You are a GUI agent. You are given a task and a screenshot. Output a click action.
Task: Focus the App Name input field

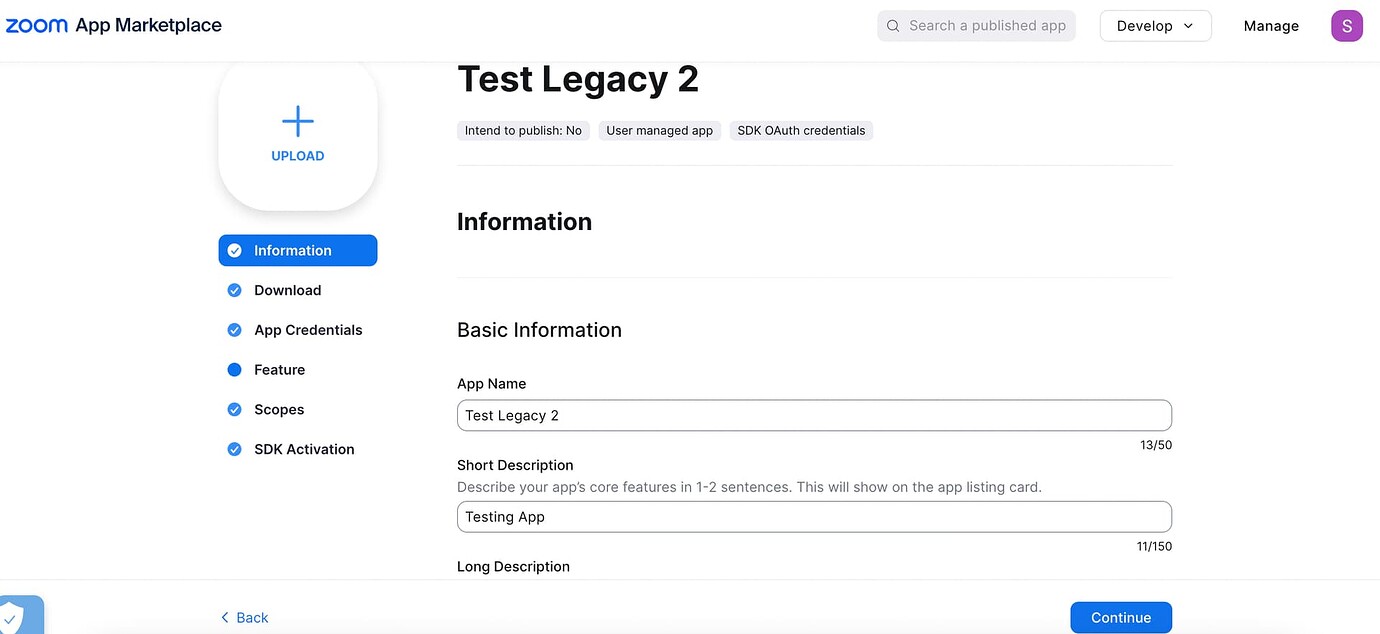click(813, 416)
